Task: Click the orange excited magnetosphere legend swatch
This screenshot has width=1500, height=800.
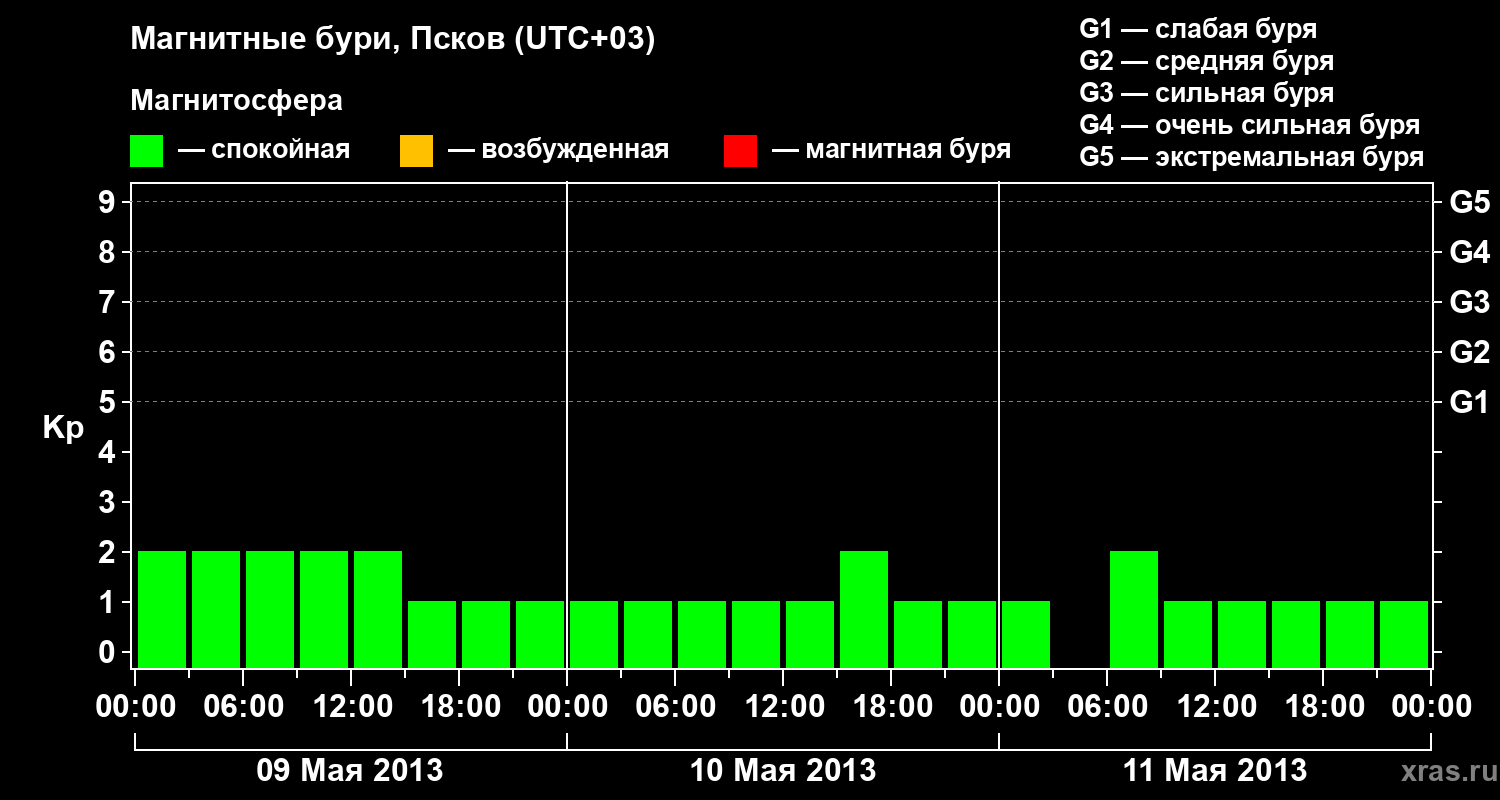Action: 416,151
